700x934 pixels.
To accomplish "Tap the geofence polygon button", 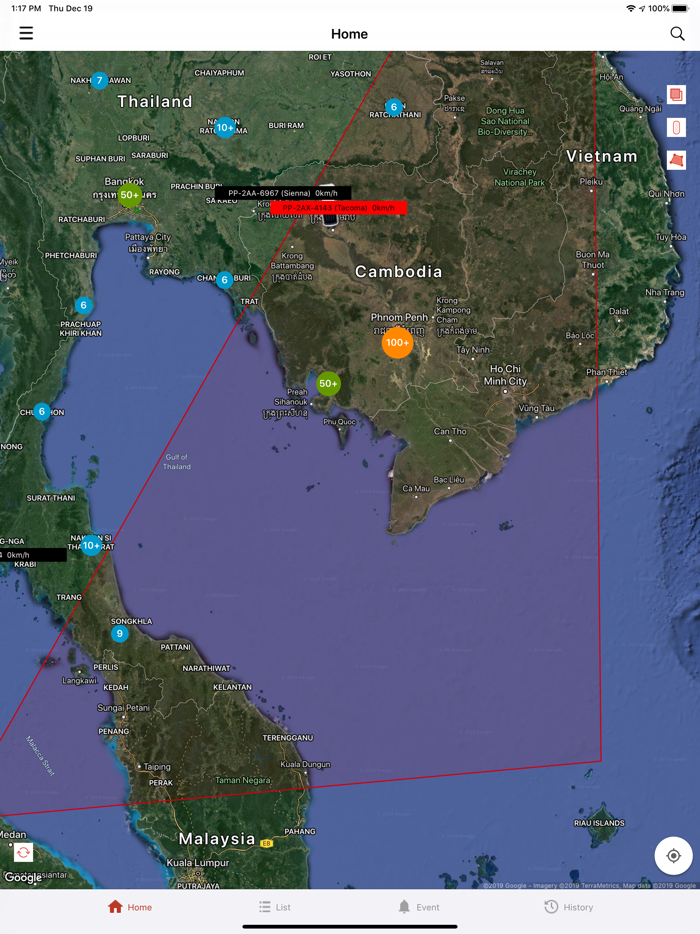I will click(x=676, y=160).
